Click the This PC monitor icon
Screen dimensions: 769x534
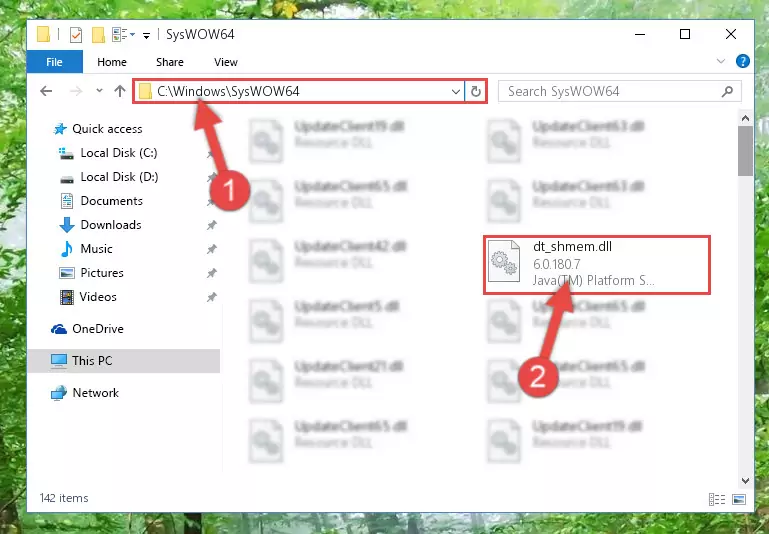[x=59, y=361]
